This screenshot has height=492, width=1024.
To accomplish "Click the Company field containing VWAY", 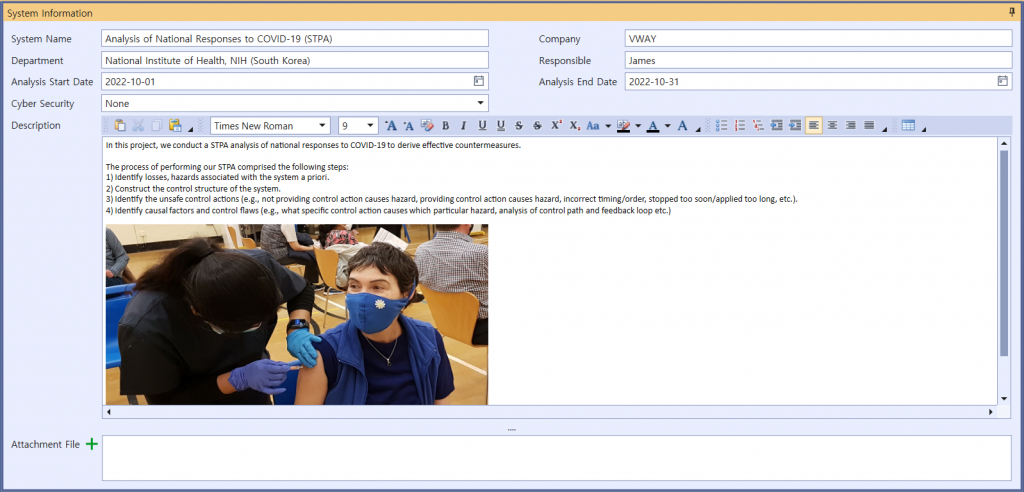I will coord(818,39).
